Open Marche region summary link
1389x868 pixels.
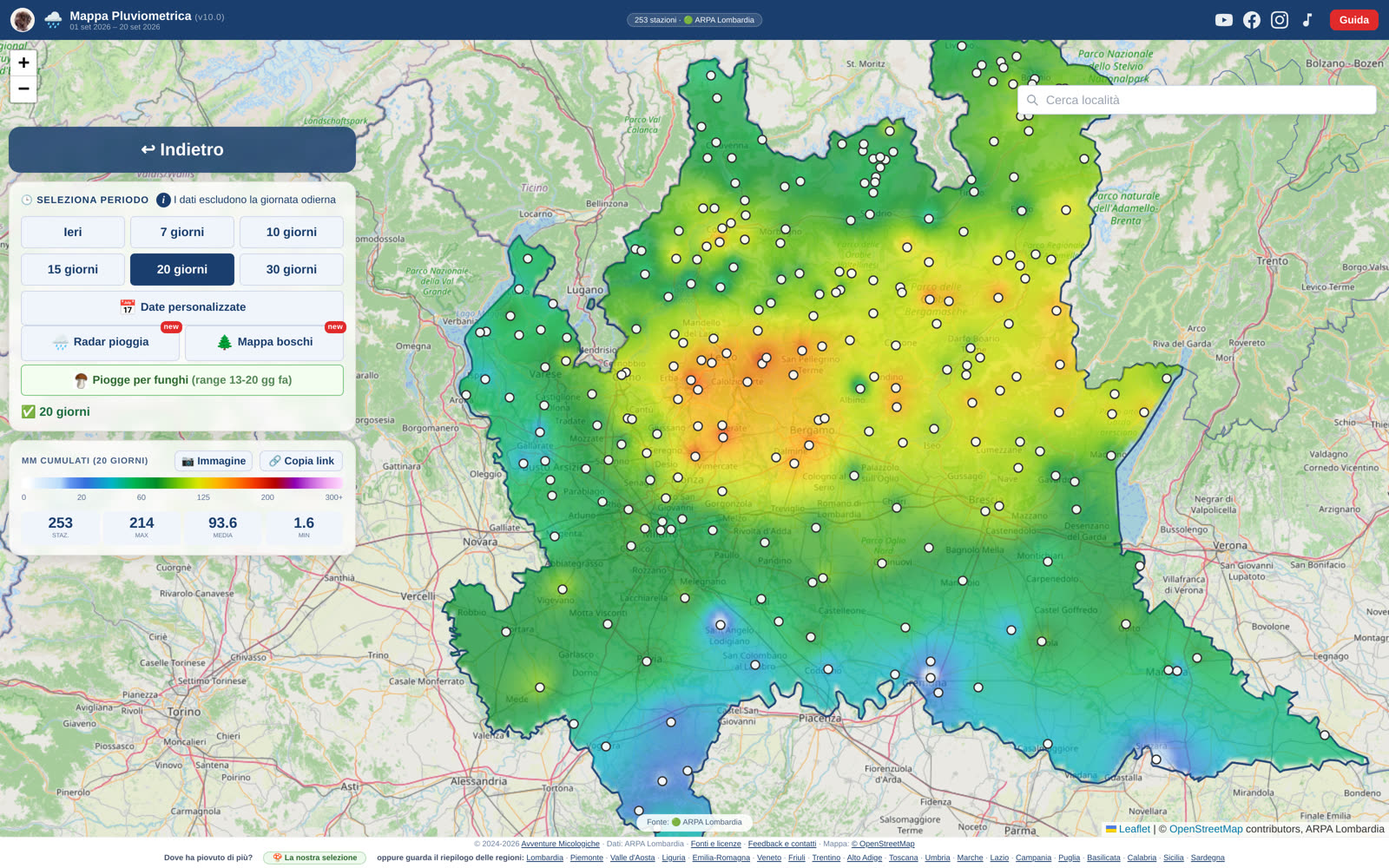(971, 858)
